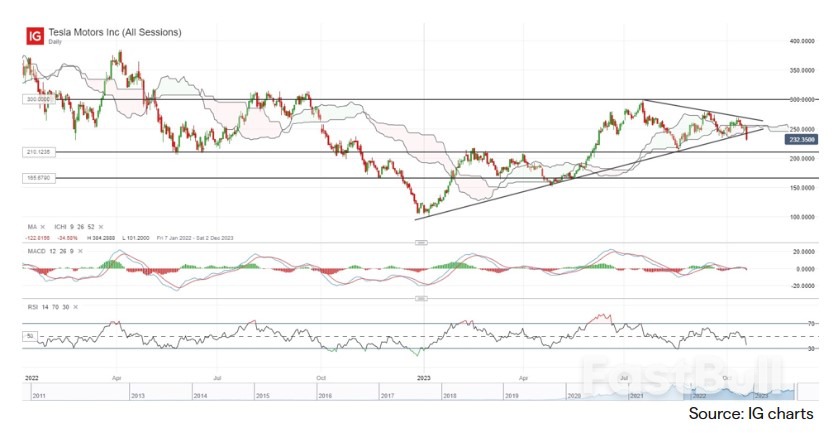Open ICHI indicator settings label

(x=74, y=227)
